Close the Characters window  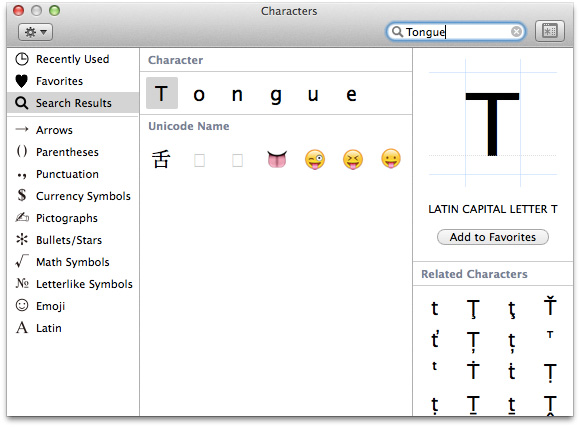coord(18,11)
